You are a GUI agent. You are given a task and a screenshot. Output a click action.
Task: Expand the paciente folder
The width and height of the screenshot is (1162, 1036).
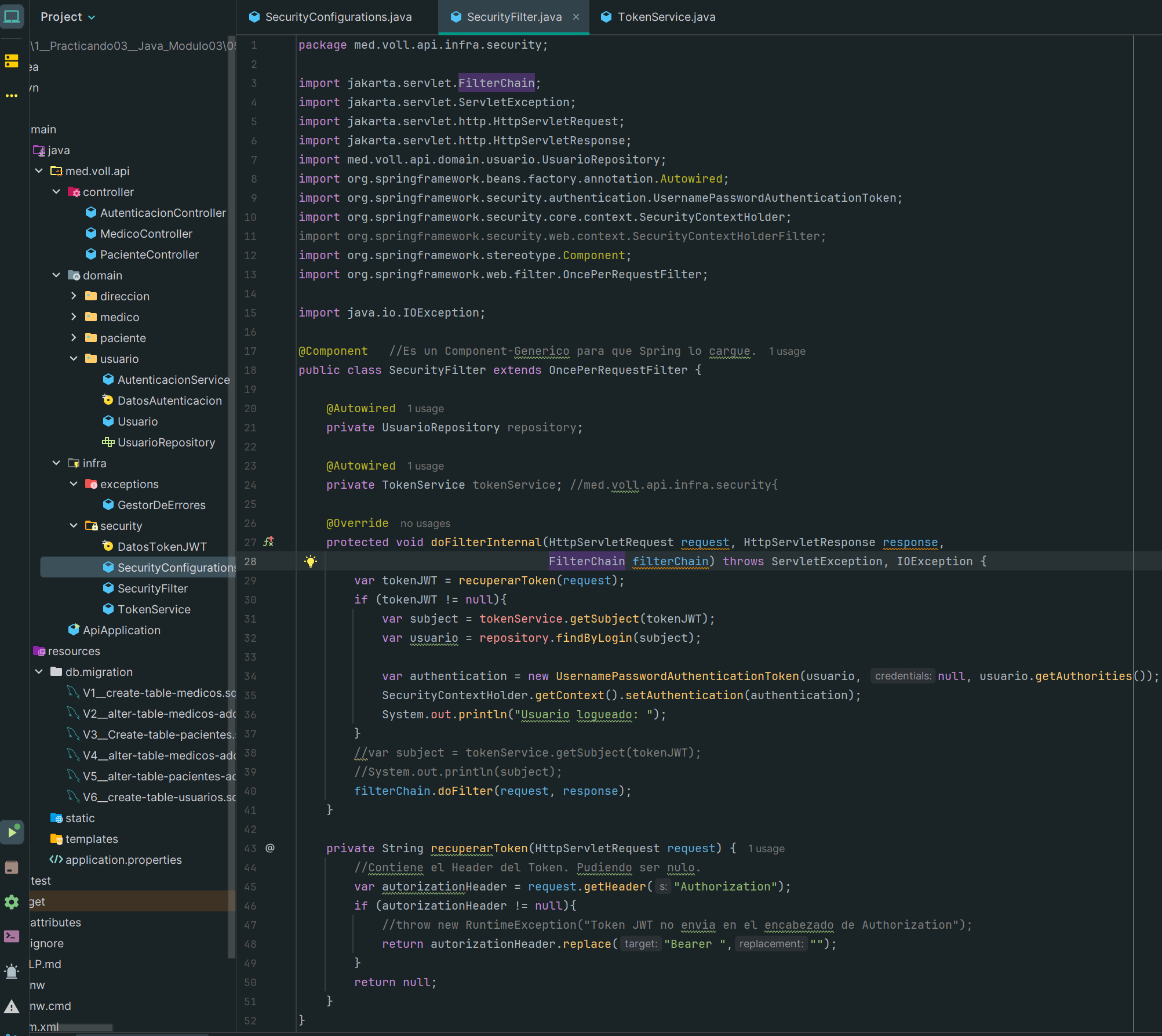[x=74, y=337]
